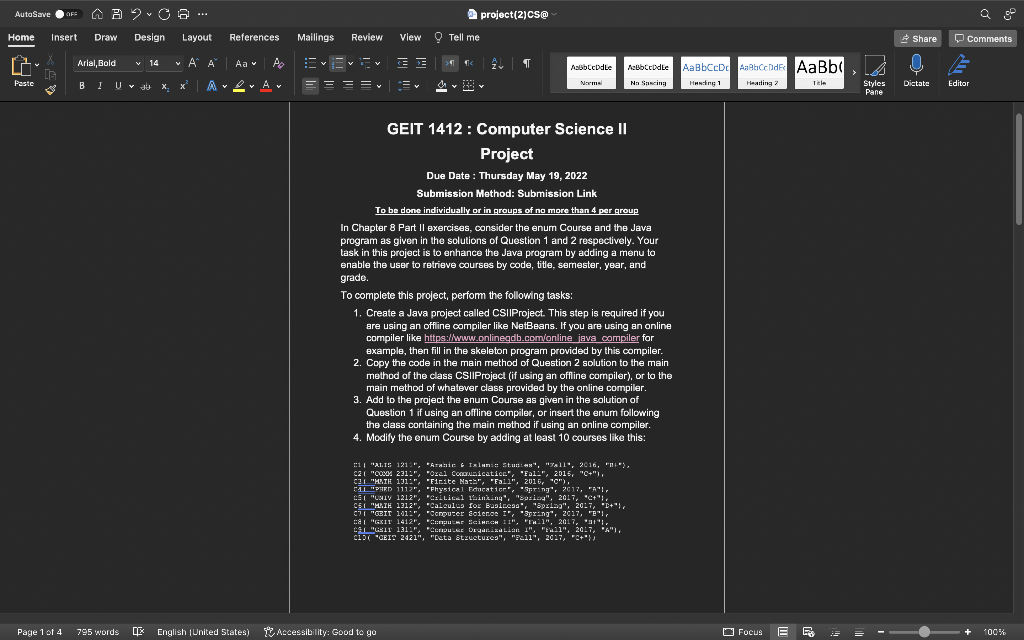Image resolution: width=1024 pixels, height=640 pixels.
Task: Decrease indent of paragraph
Action: (x=402, y=63)
